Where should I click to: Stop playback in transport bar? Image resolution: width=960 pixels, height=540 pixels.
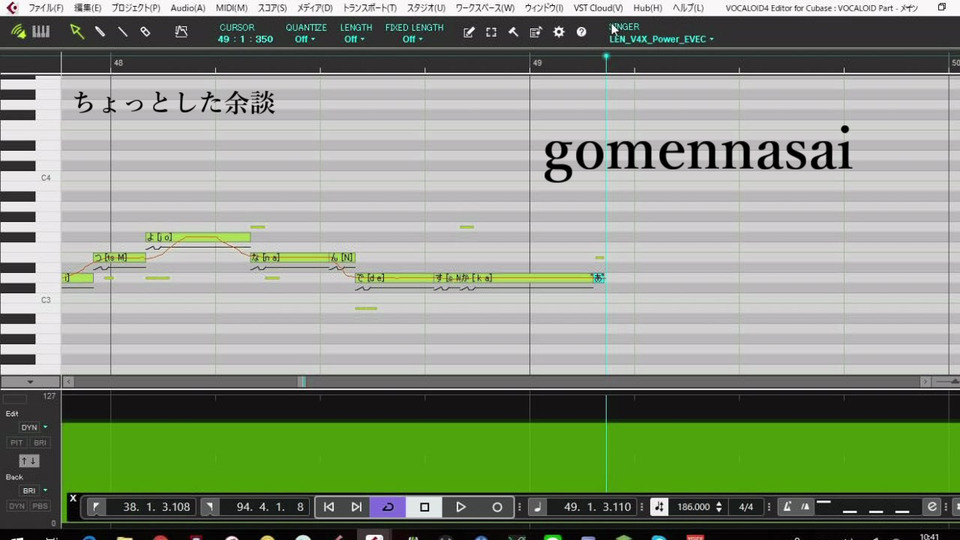click(x=424, y=507)
